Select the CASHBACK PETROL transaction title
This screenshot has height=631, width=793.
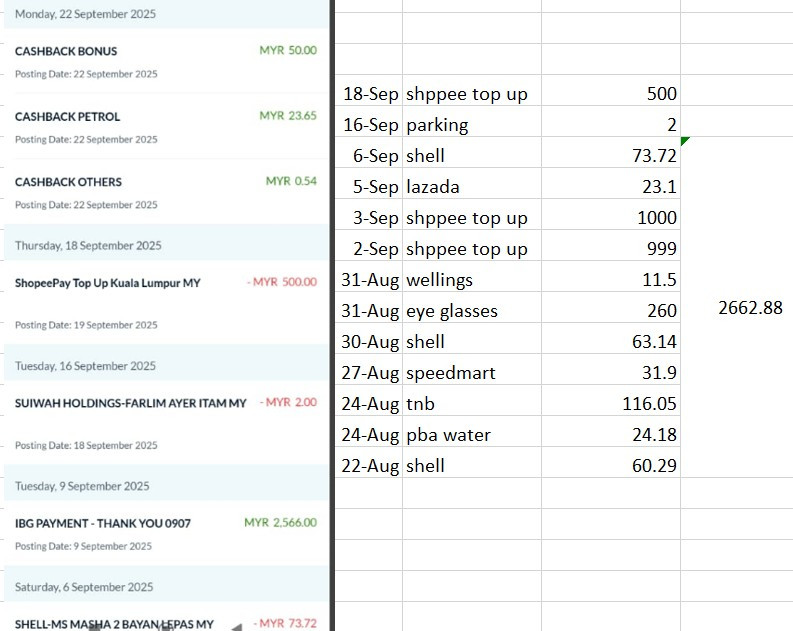click(x=67, y=117)
